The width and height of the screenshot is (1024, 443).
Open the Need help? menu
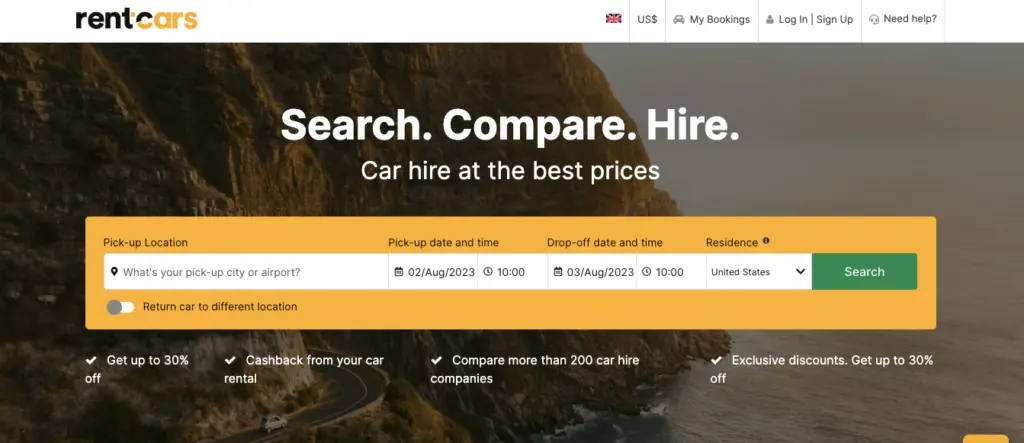tap(903, 20)
